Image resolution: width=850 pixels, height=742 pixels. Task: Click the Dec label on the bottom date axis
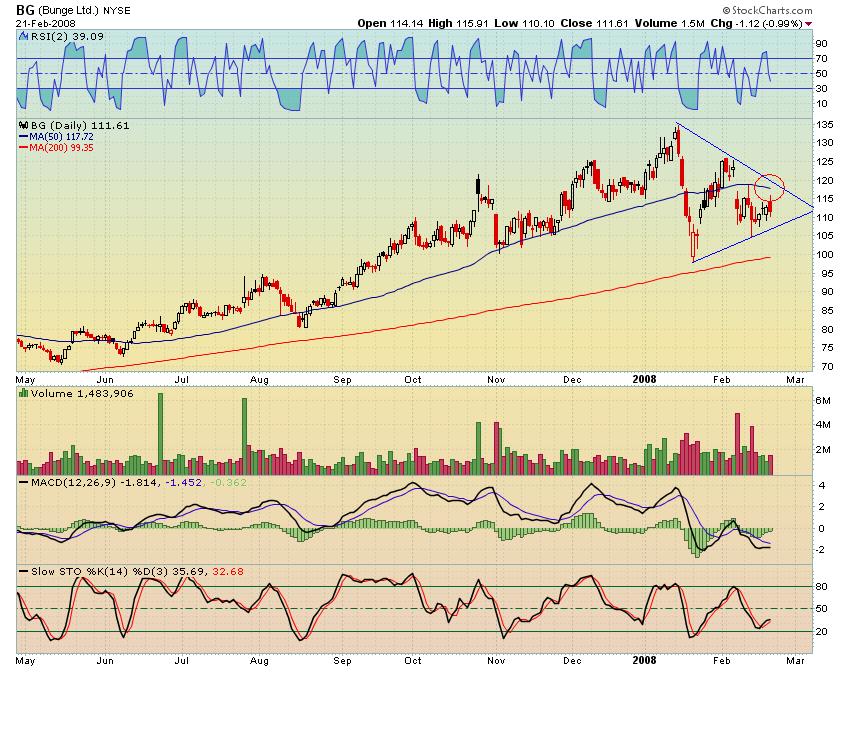[572, 661]
